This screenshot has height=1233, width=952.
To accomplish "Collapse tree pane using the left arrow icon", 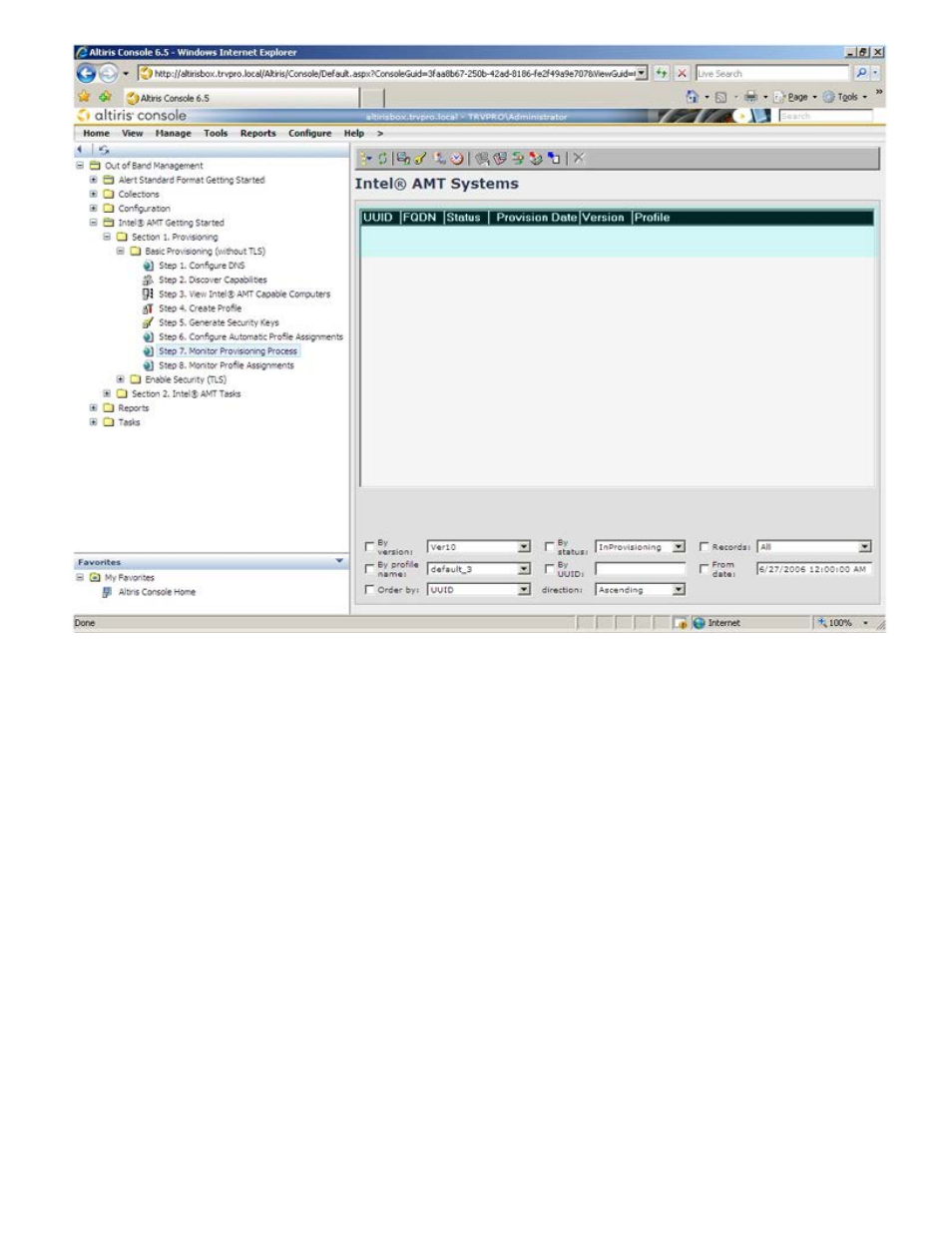I will 80,150.
